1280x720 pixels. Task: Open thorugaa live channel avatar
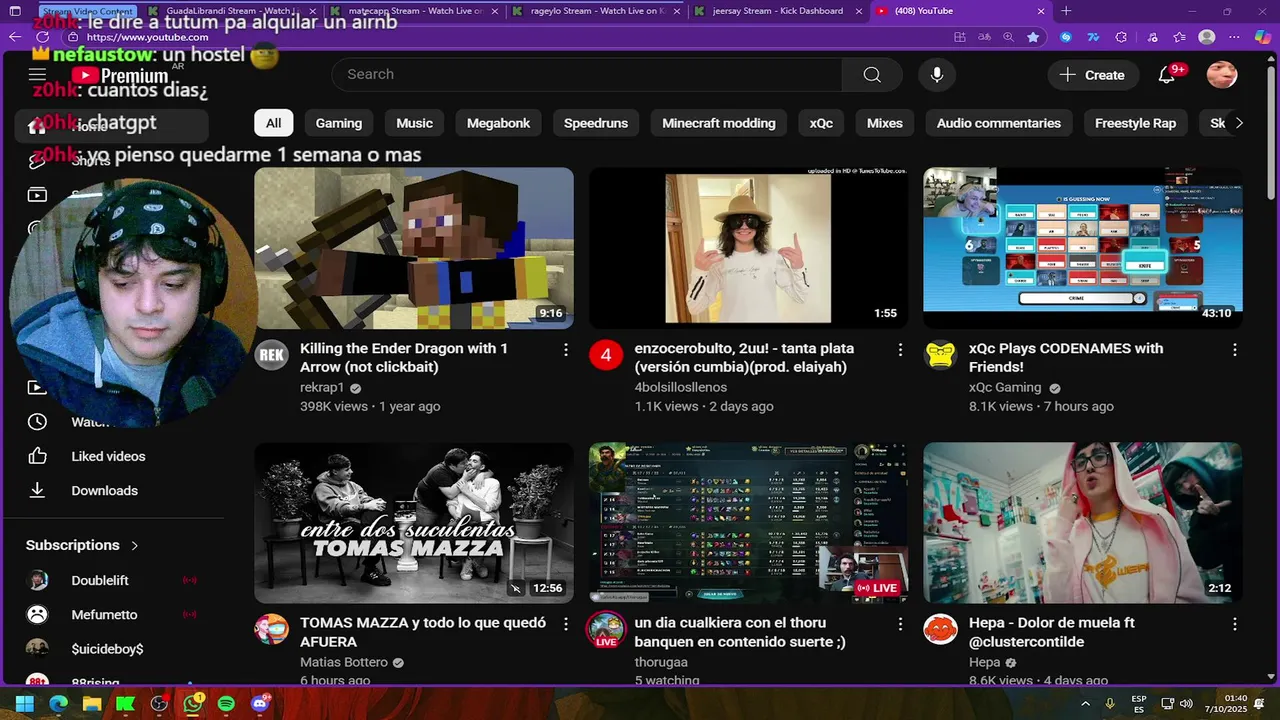click(605, 630)
